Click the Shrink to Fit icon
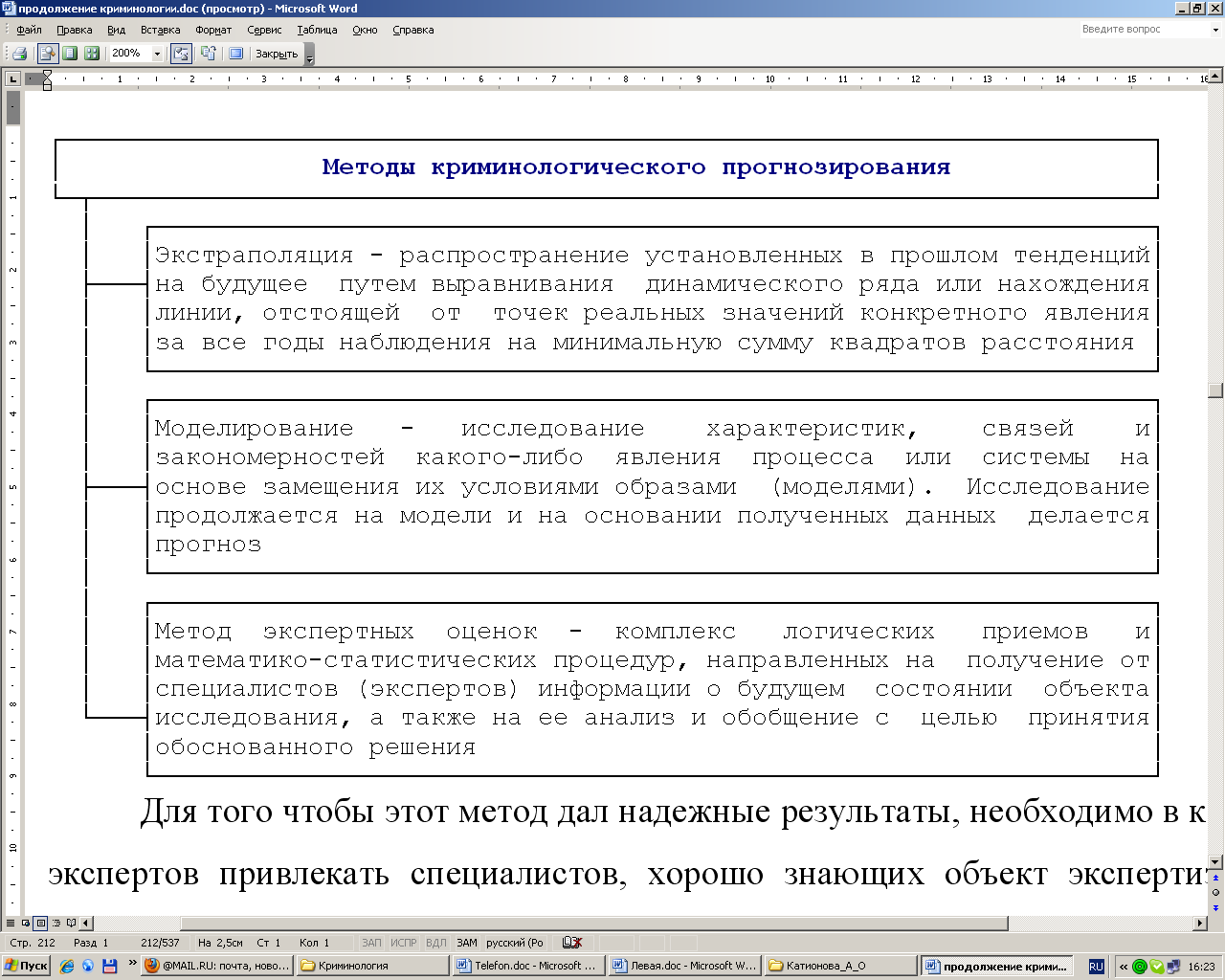 click(208, 54)
